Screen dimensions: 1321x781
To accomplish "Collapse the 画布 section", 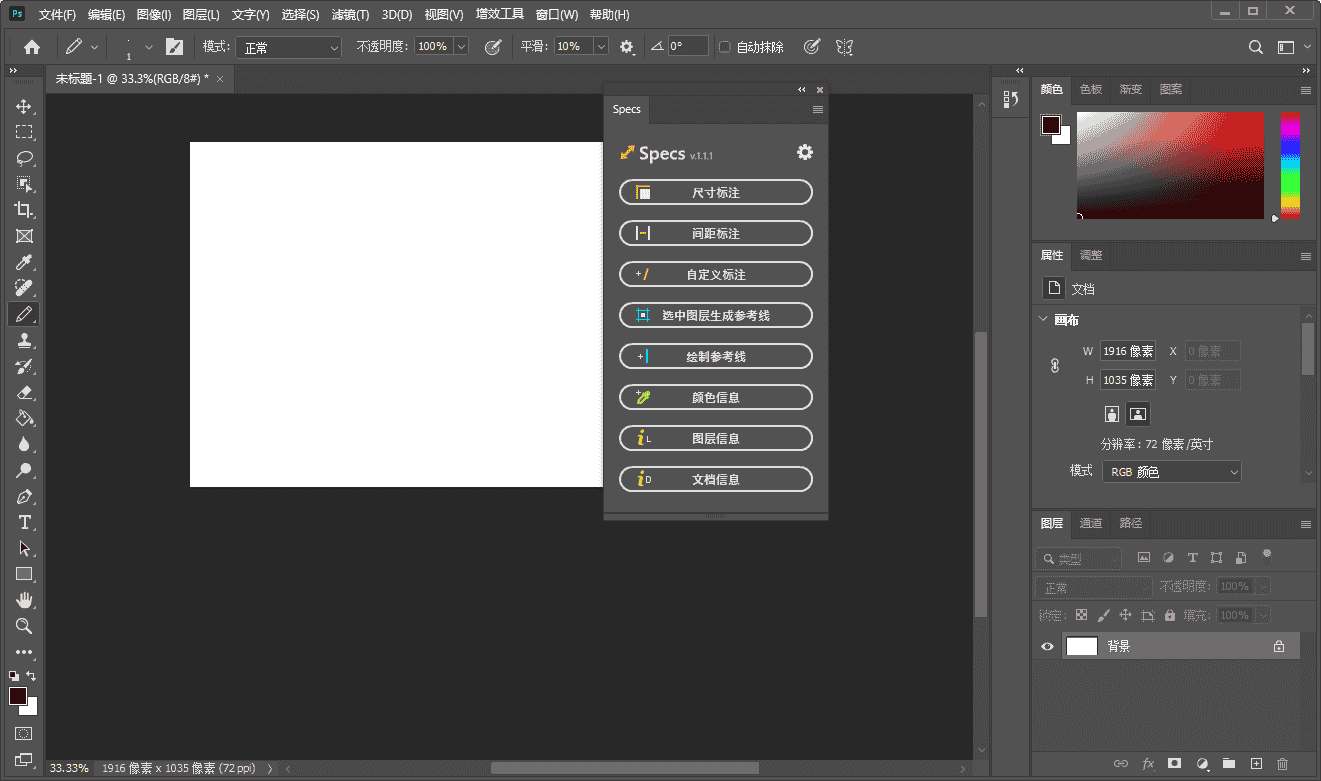I will tap(1043, 320).
